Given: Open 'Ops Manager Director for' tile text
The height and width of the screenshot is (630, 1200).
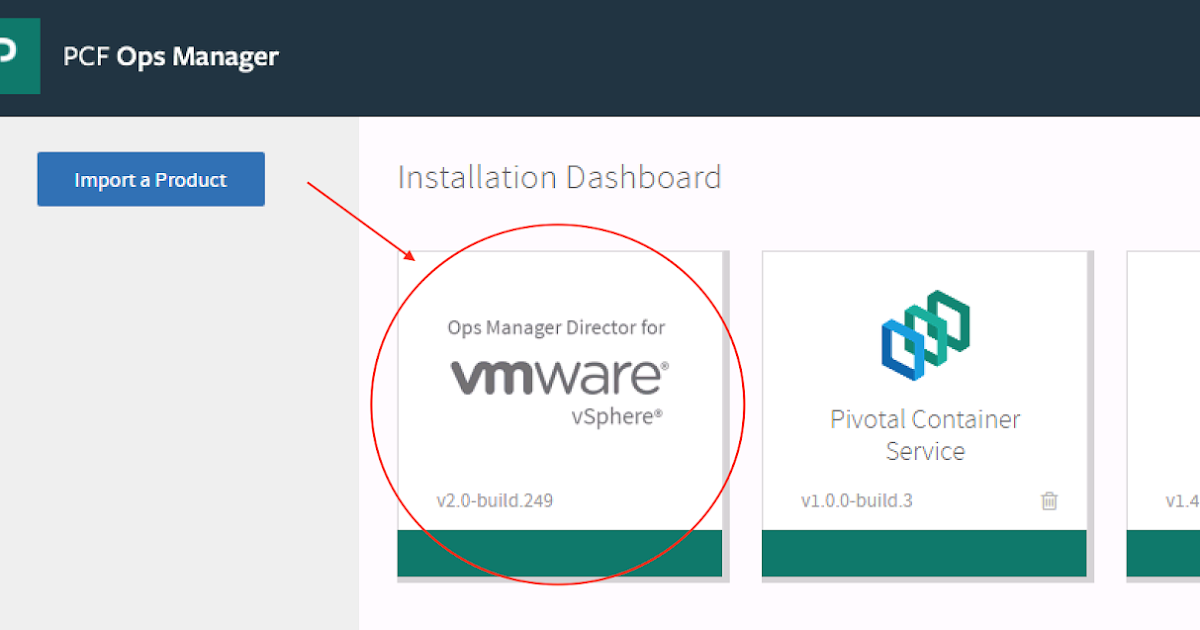Looking at the screenshot, I should click(556, 327).
